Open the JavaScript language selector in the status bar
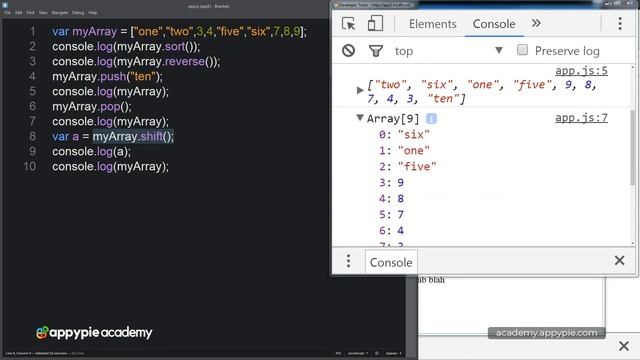 pyautogui.click(x=358, y=353)
